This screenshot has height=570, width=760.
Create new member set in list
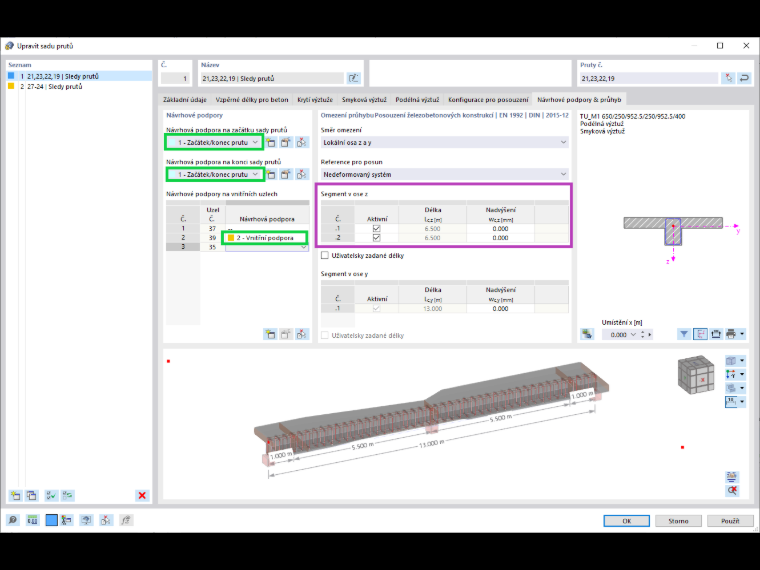click(16, 495)
